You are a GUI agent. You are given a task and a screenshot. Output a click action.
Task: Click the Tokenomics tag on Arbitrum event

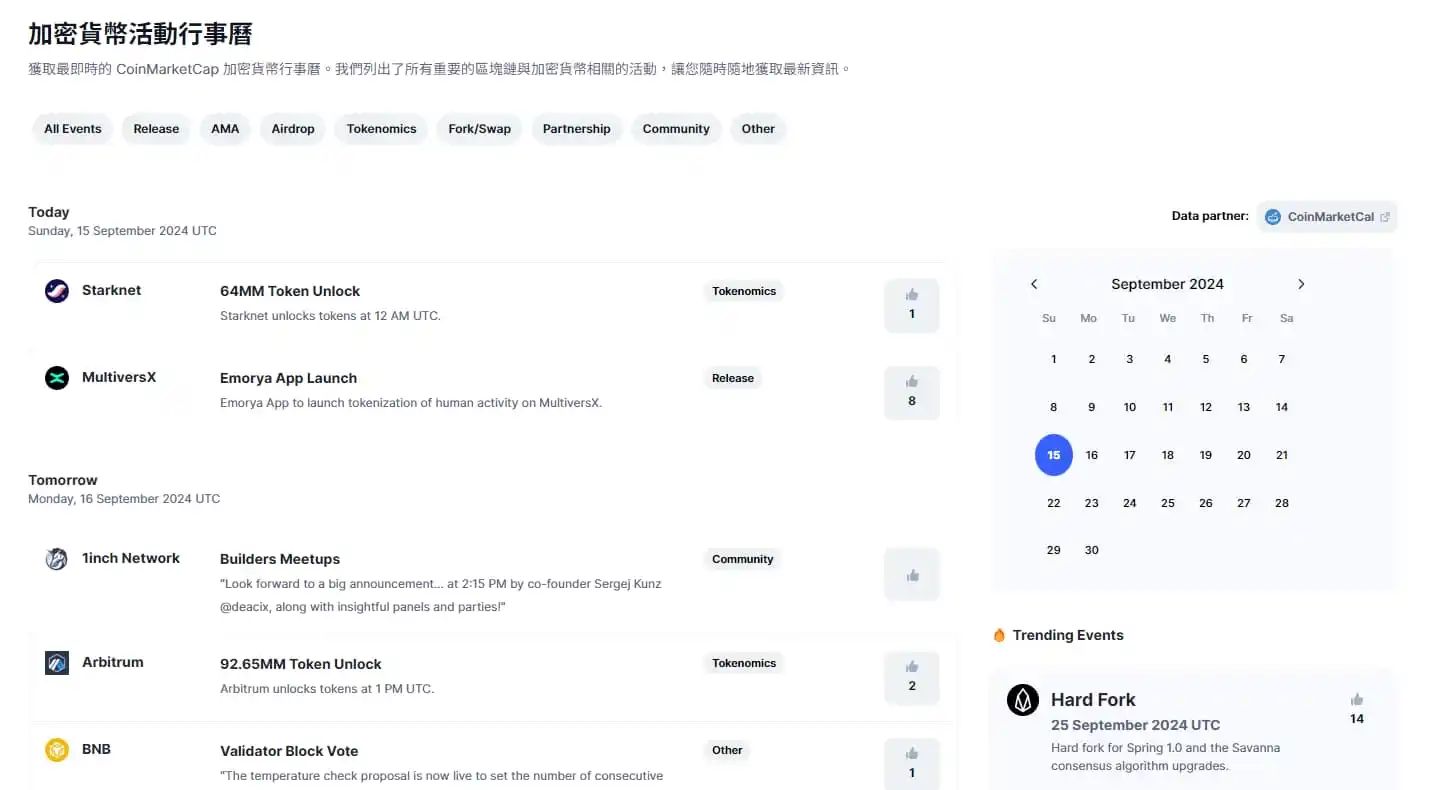pyautogui.click(x=744, y=663)
